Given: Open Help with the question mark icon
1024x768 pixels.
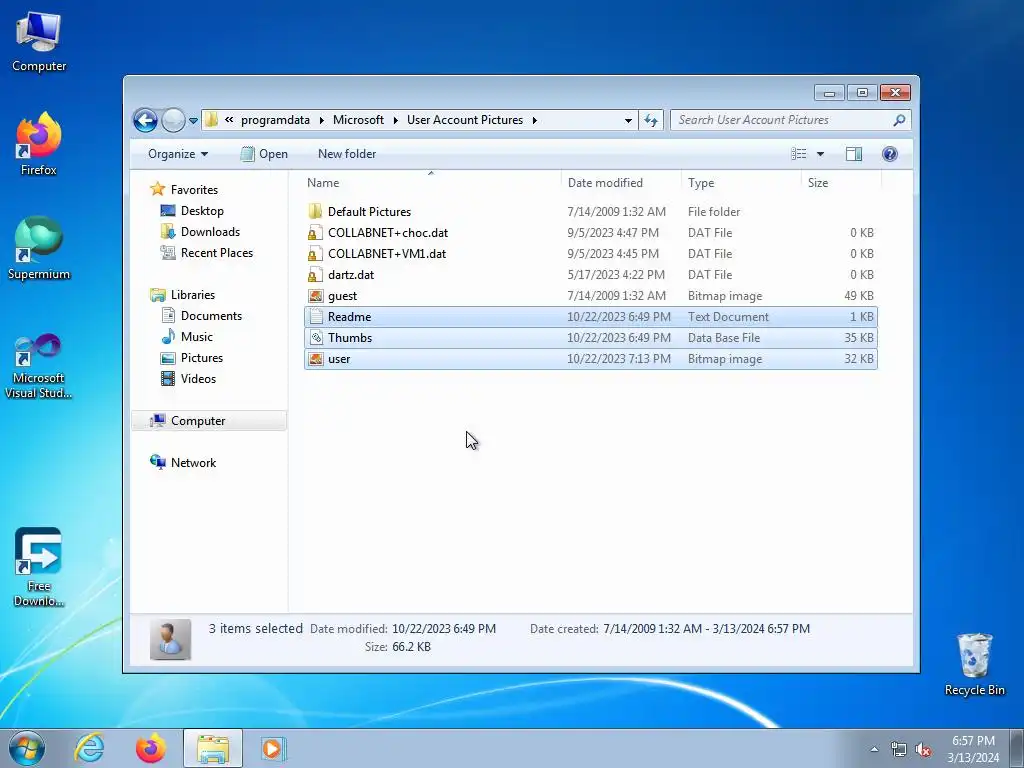Looking at the screenshot, I should coord(889,154).
